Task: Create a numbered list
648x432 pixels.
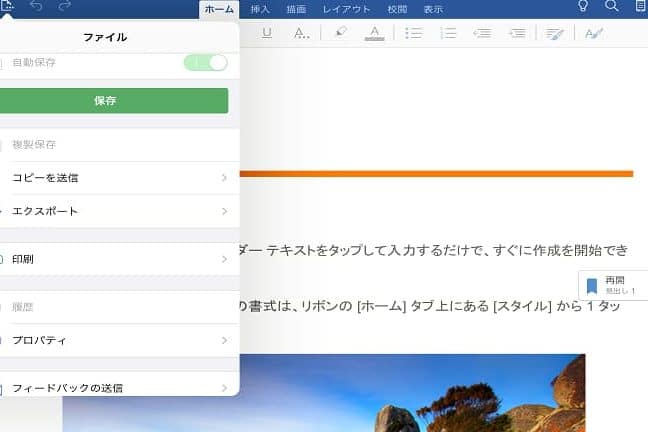Action: 448,33
